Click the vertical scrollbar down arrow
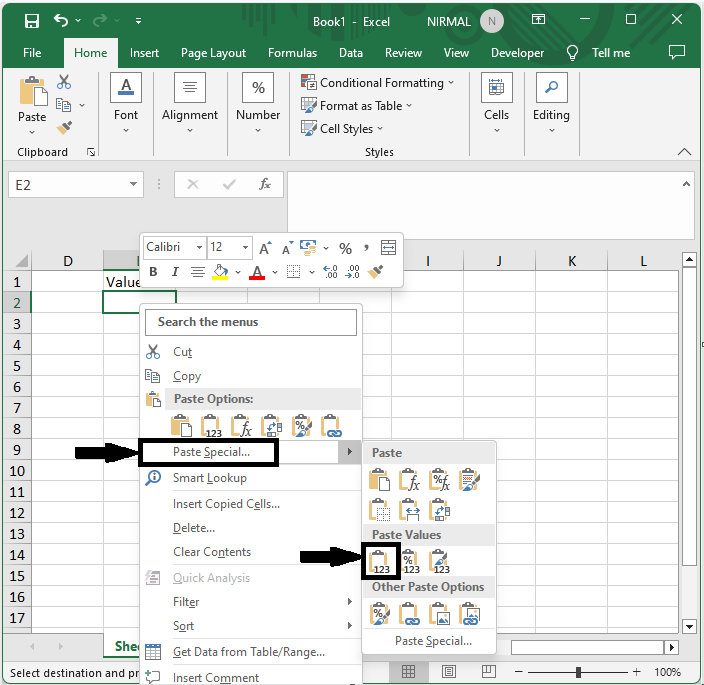This screenshot has height=685, width=704. tap(689, 626)
